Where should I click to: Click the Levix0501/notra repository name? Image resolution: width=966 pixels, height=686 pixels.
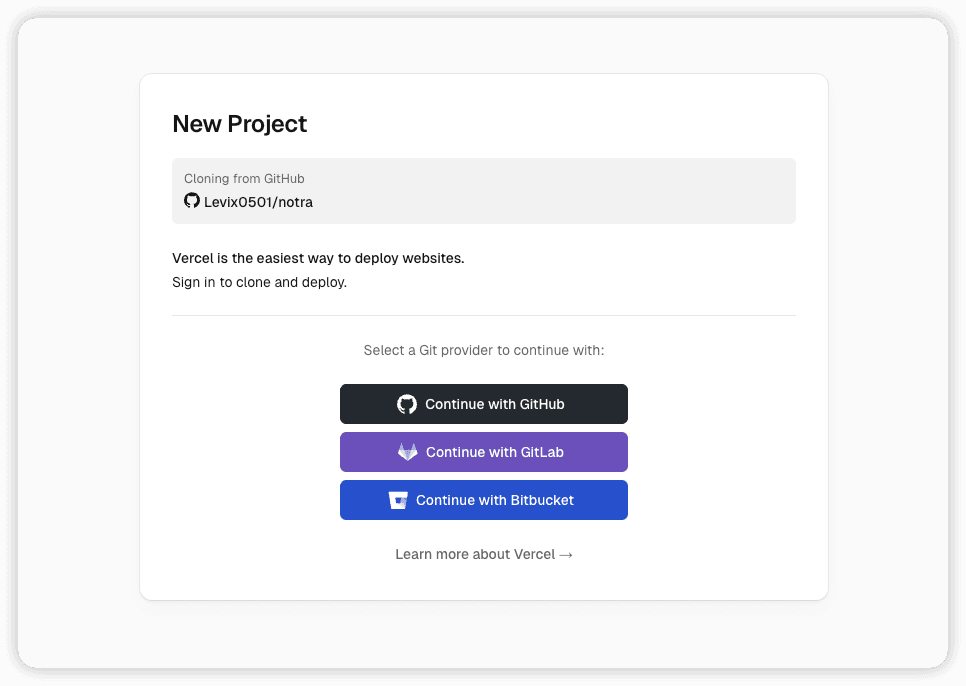(258, 202)
